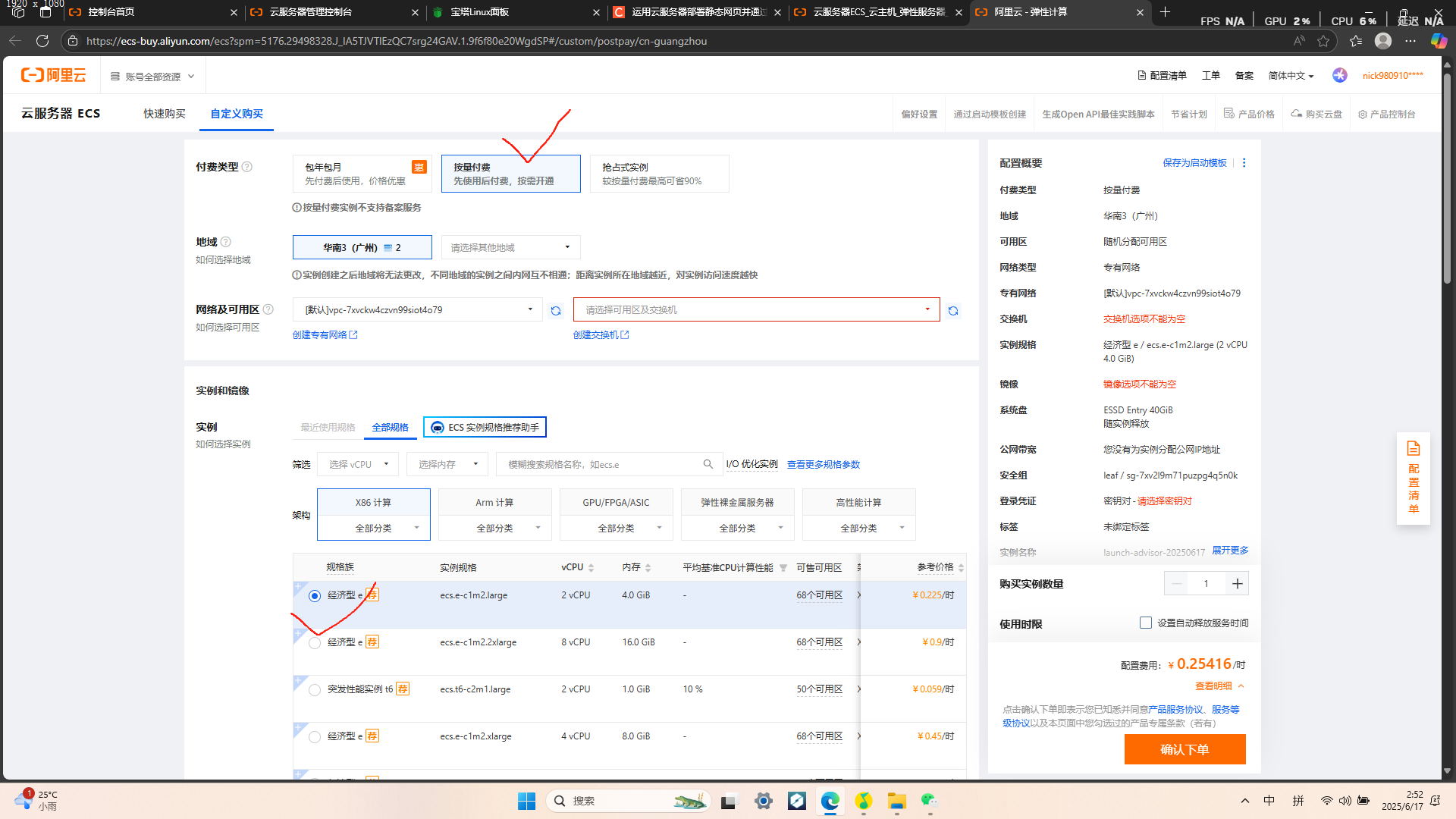The width and height of the screenshot is (1456, 819).
Task: Expand 查看明细 cost details
Action: click(1219, 686)
